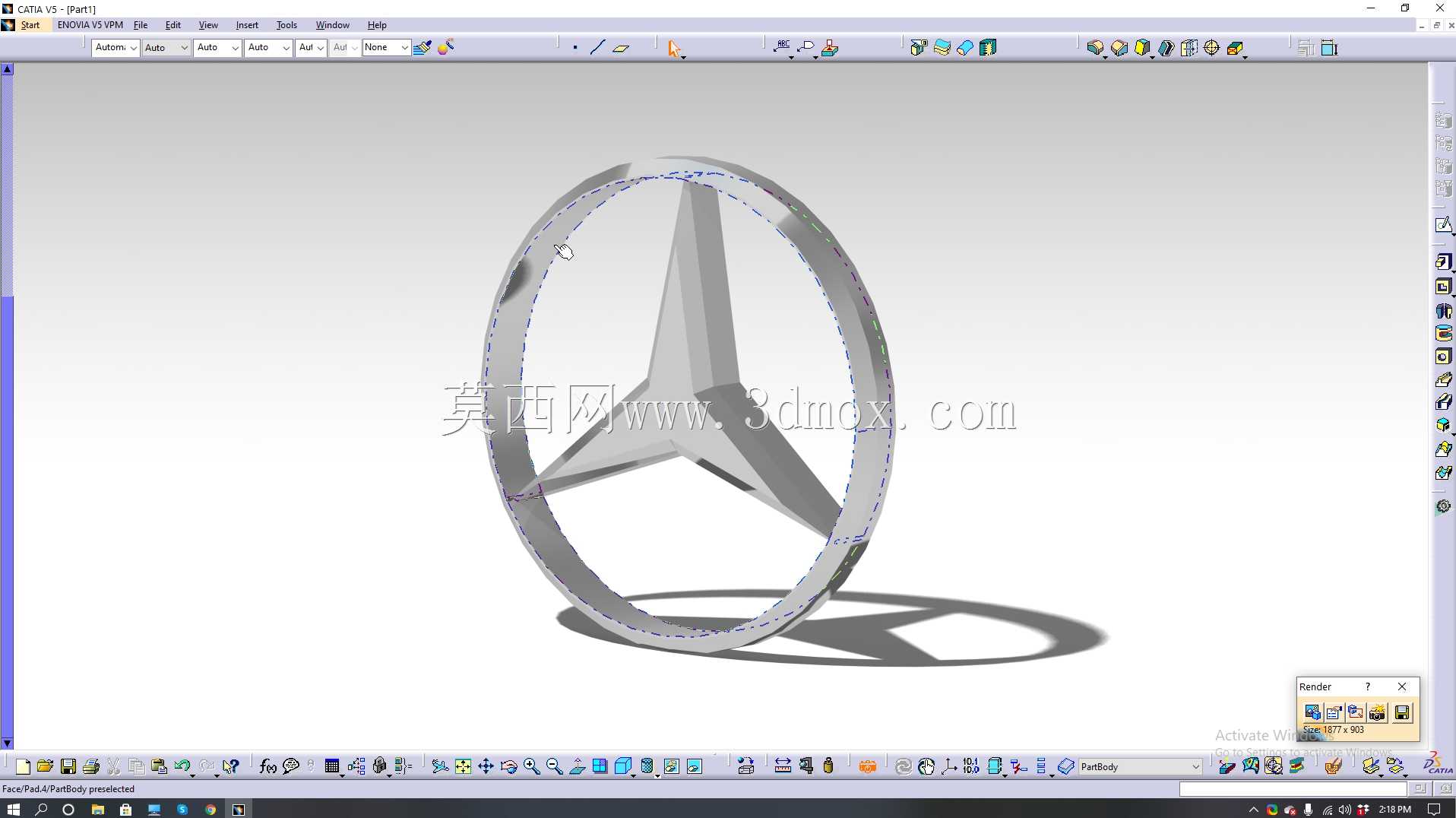Open the Windows Start button

point(14,810)
